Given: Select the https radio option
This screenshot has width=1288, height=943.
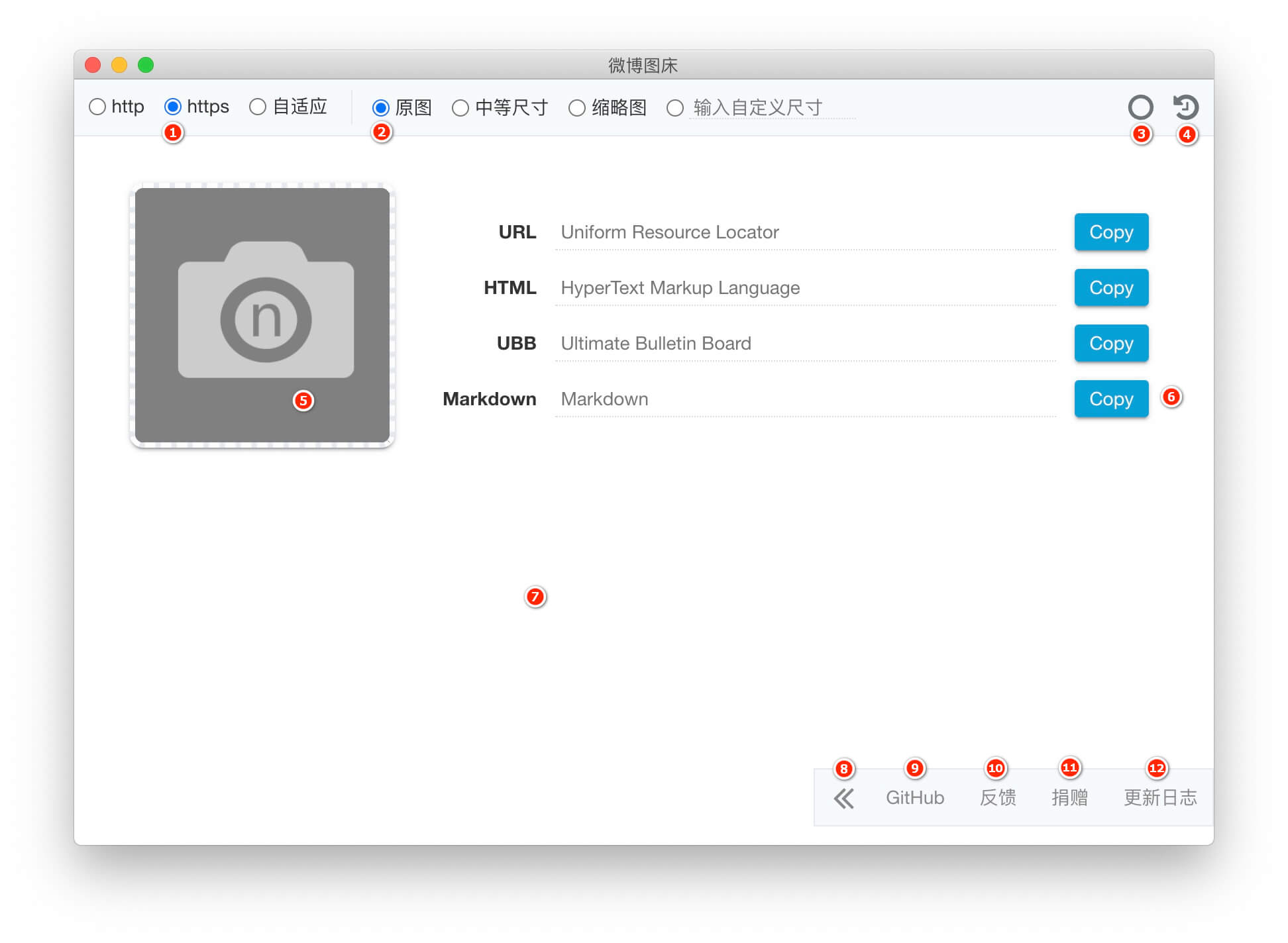Looking at the screenshot, I should point(173,107).
